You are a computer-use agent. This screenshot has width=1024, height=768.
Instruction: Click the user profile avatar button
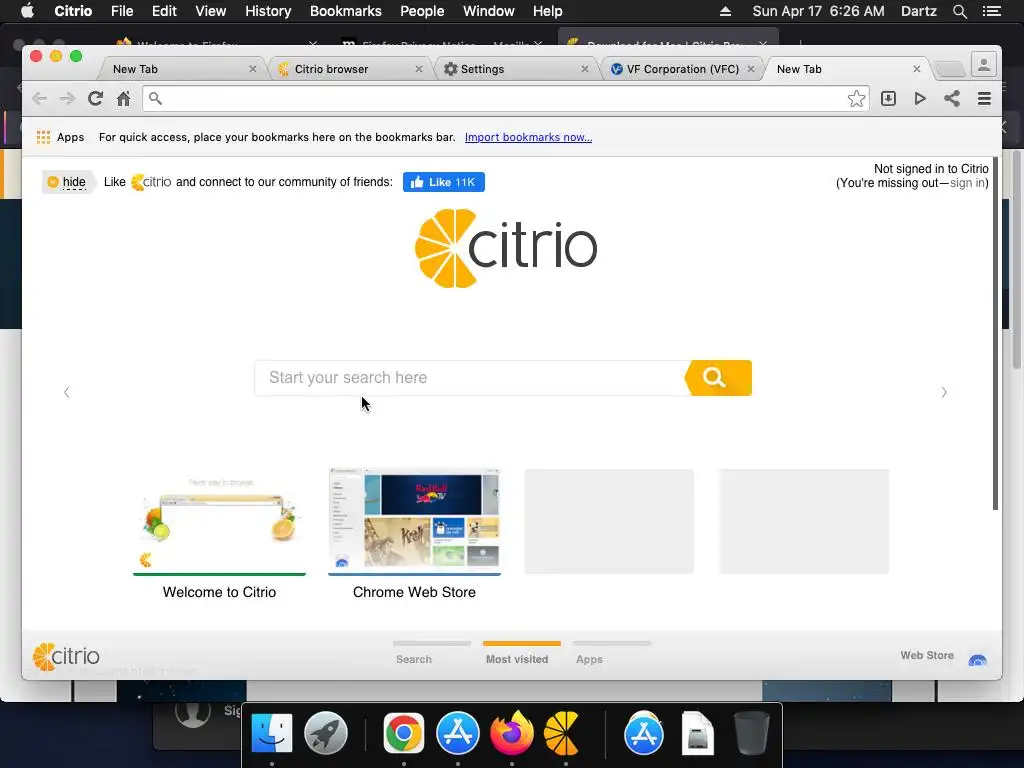984,65
